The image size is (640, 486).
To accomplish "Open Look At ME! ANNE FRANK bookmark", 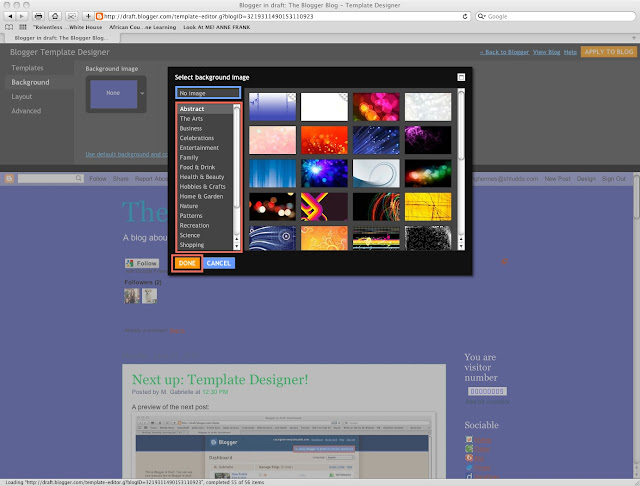I will (217, 27).
